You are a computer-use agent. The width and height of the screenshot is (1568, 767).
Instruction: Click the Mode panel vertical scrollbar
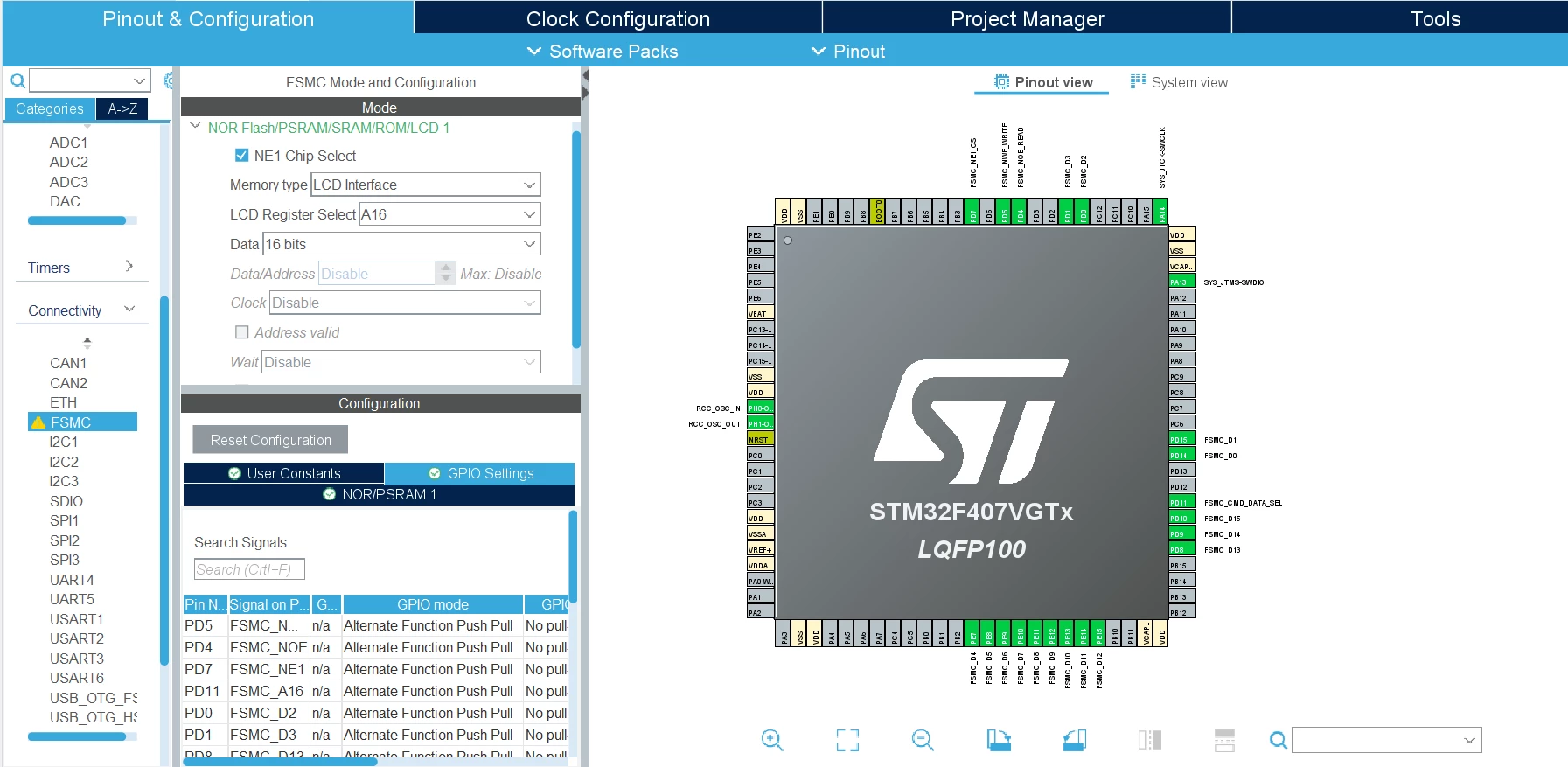[x=575, y=241]
